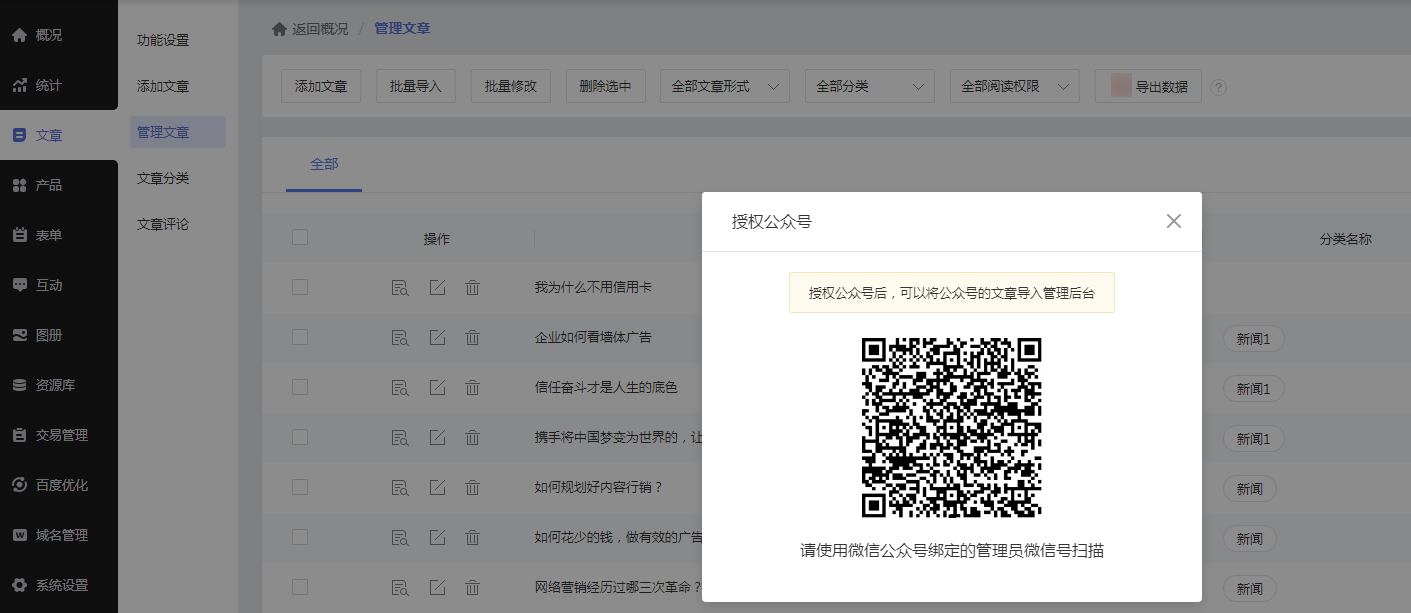Screen dimensions: 1411x613
Task: Click the help question mark beside 导出数据
Action: coord(1218,87)
